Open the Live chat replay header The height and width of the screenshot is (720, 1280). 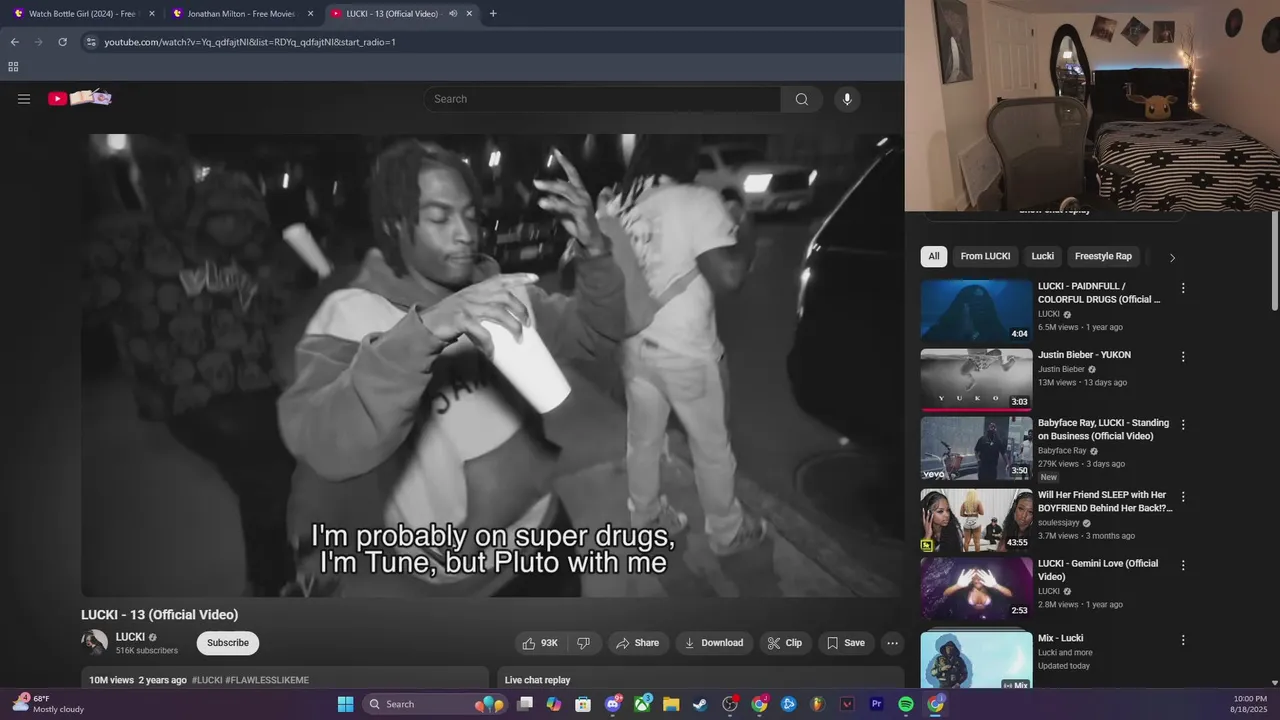537,680
